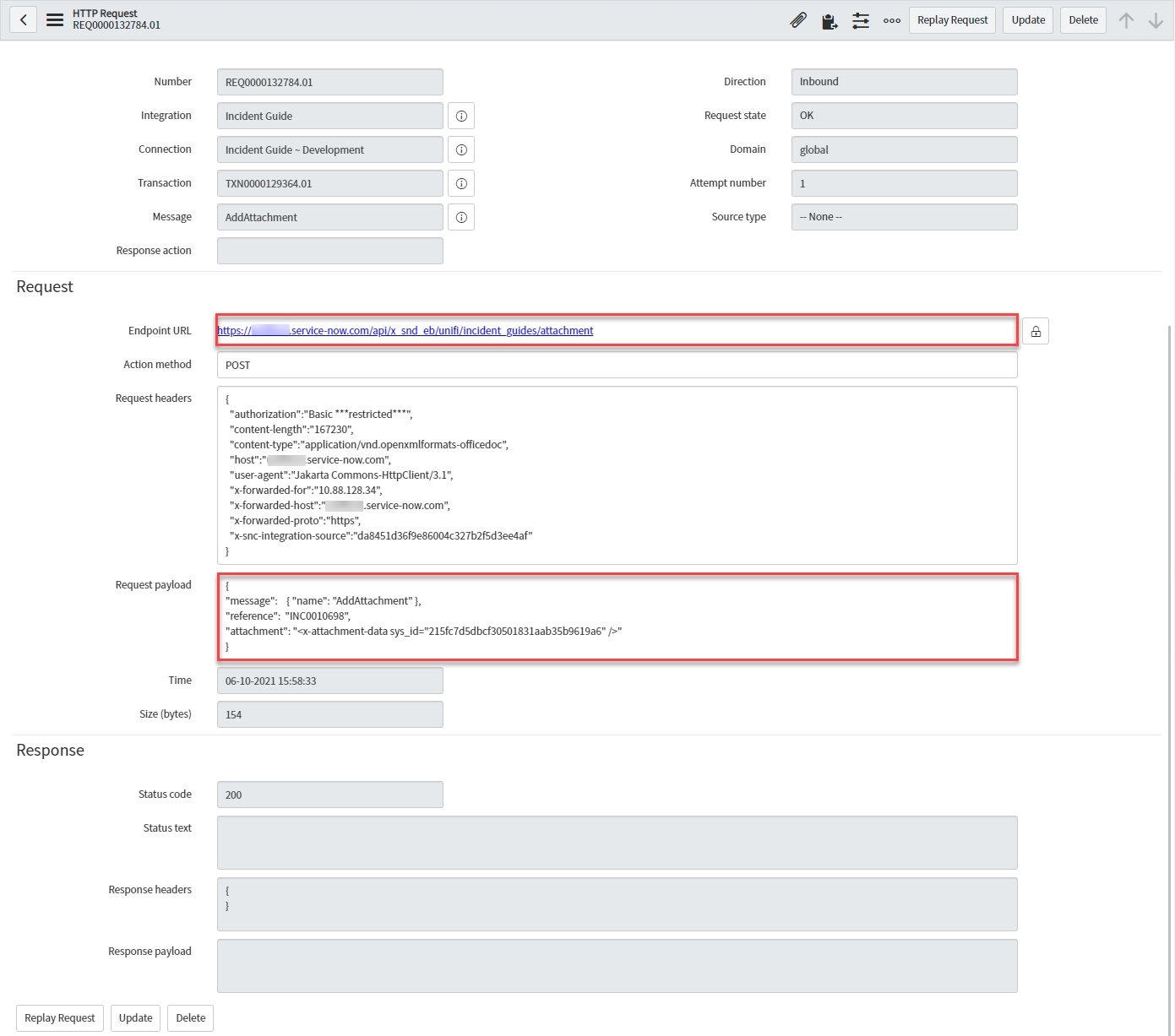Screen dimensions: 1175x1036
Task: Preview the Connection record info icon
Action: [x=461, y=149]
